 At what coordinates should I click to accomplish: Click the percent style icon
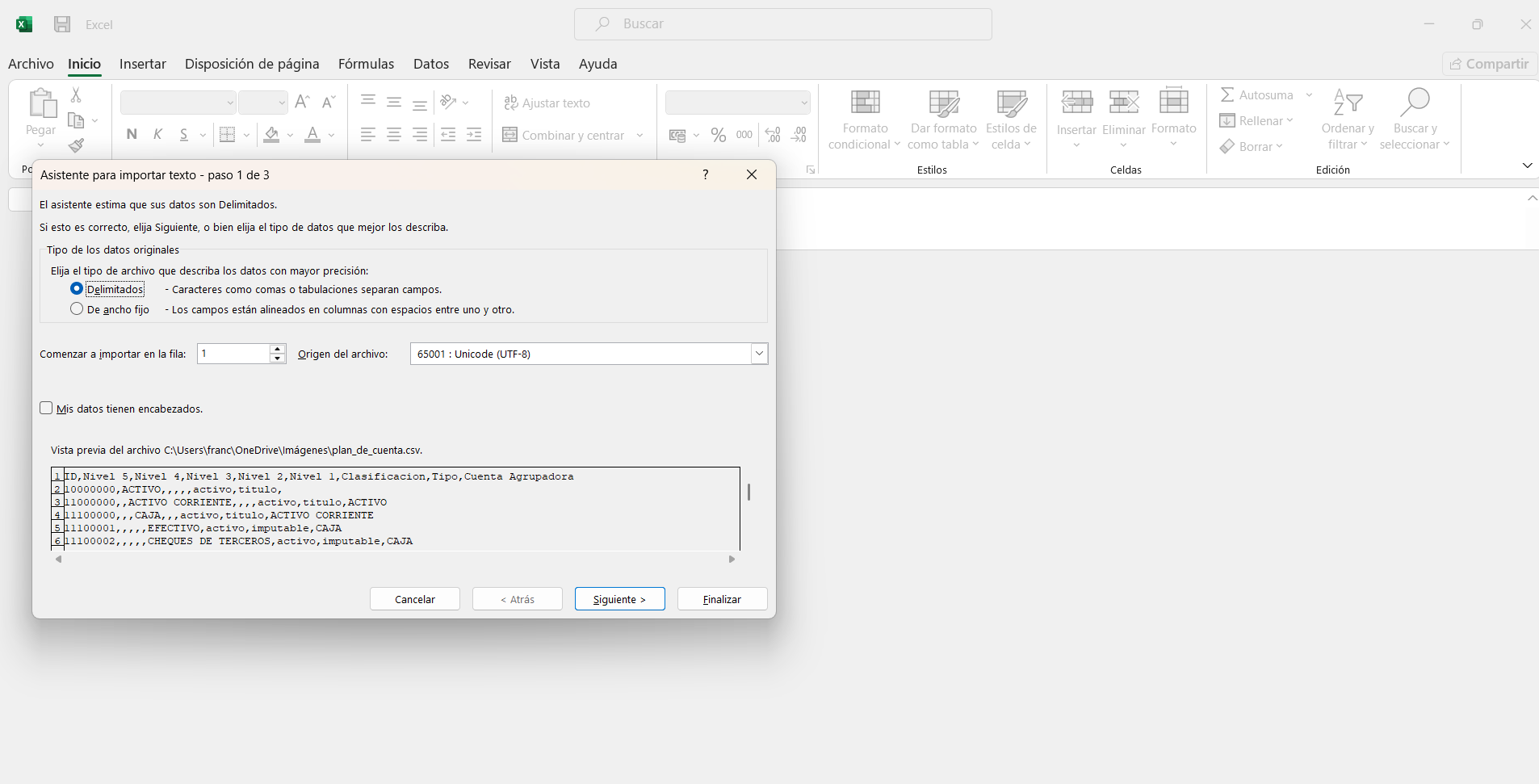pos(718,135)
